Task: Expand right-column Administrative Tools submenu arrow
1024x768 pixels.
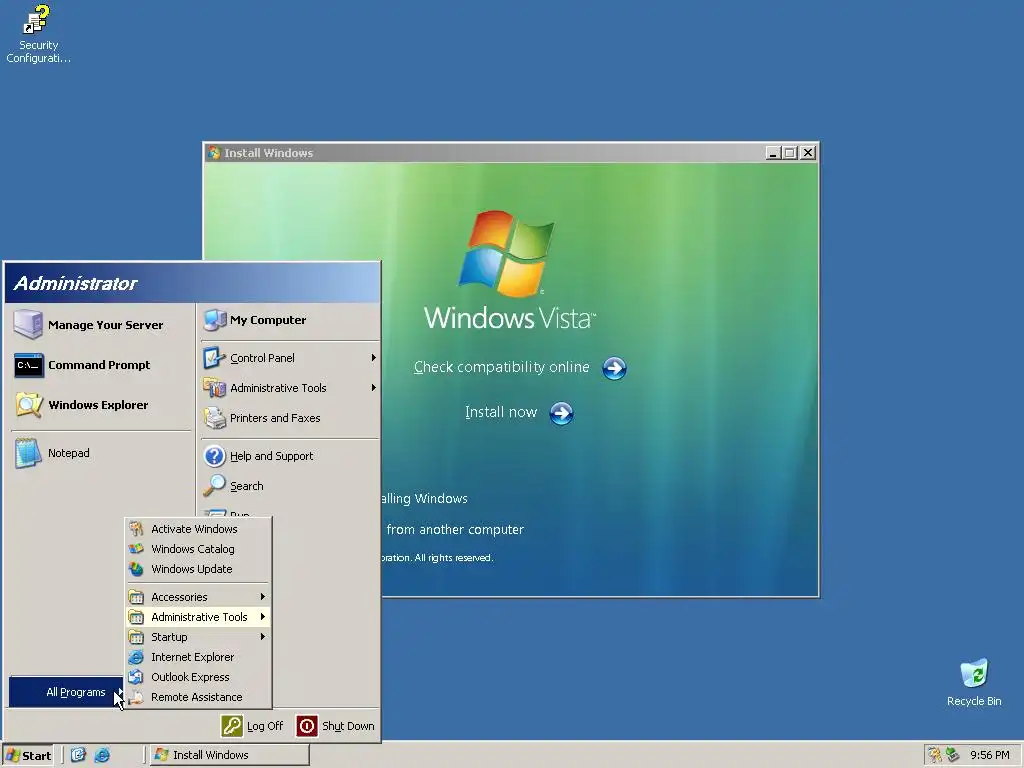Action: 374,388
